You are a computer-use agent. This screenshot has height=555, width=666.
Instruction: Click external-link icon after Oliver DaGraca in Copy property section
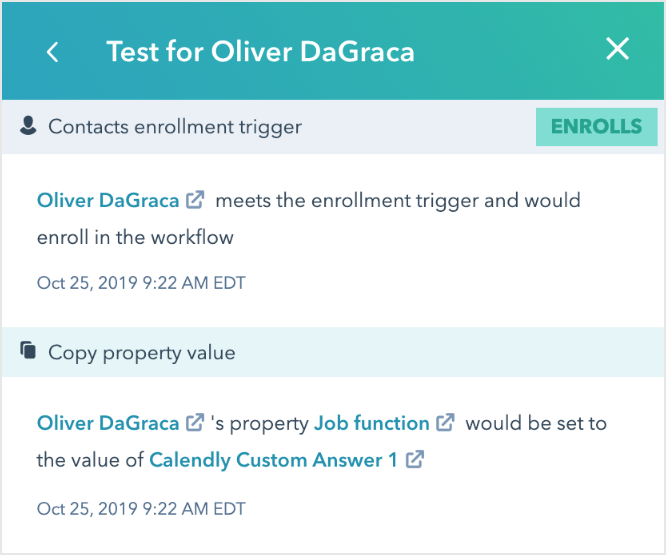click(196, 423)
